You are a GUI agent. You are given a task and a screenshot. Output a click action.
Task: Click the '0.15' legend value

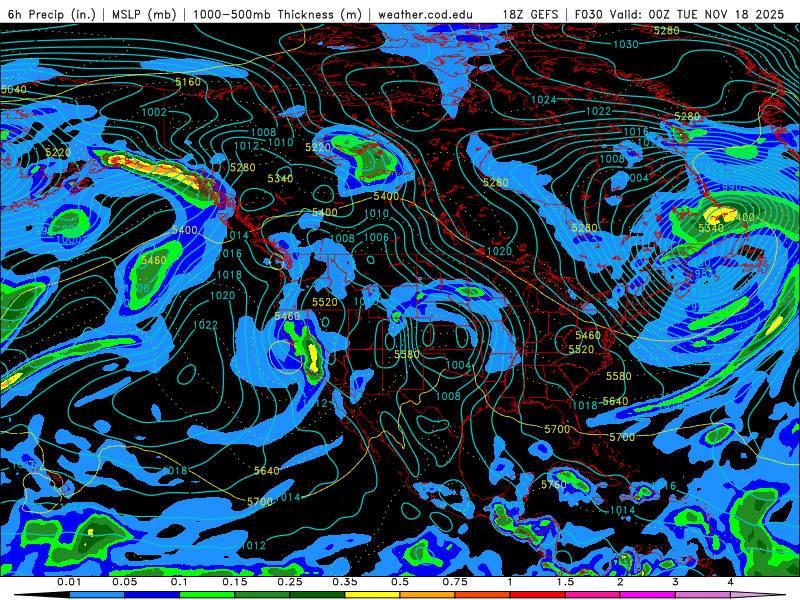pyautogui.click(x=235, y=582)
